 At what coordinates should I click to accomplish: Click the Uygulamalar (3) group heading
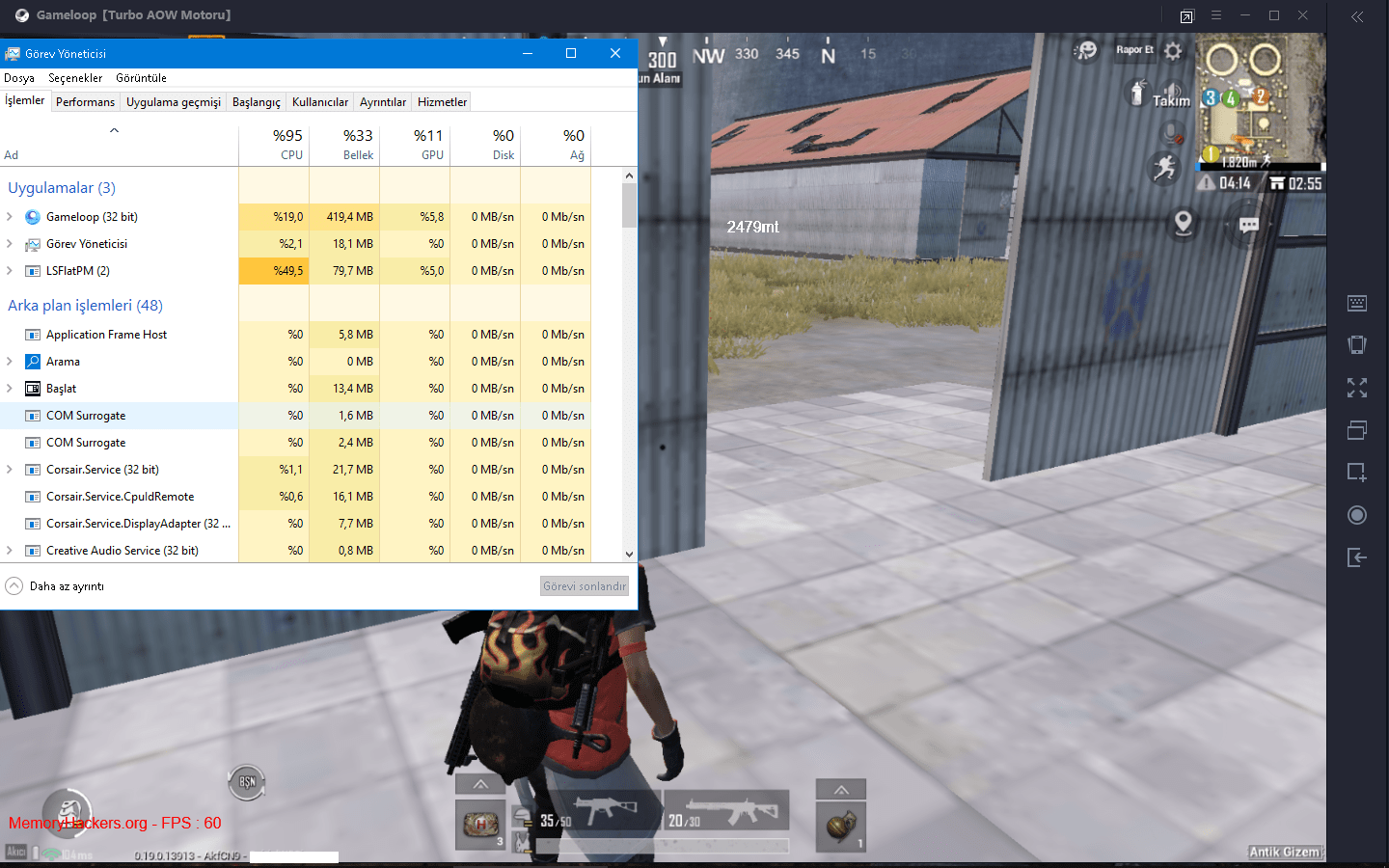point(62,188)
